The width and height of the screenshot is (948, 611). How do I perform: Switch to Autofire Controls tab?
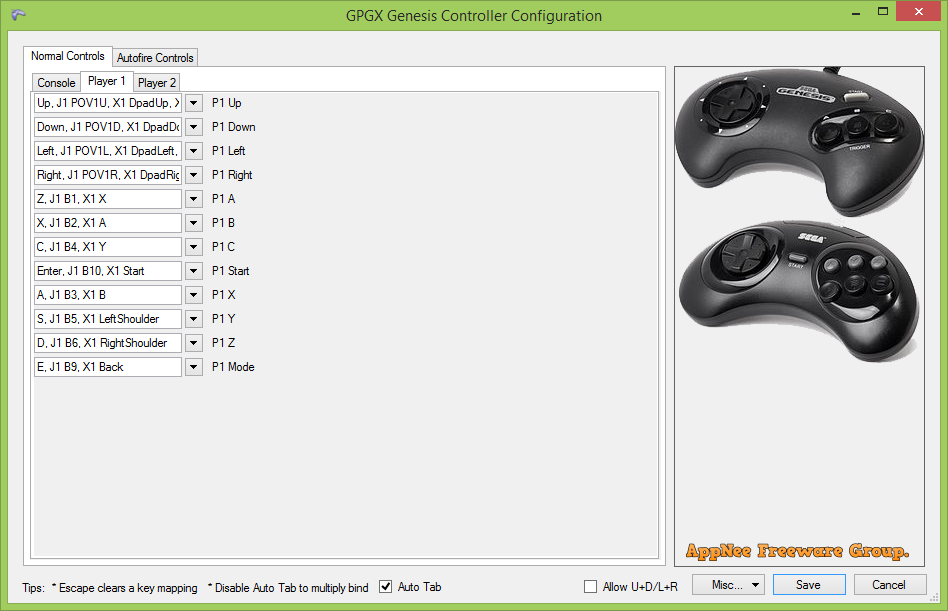pyautogui.click(x=155, y=58)
